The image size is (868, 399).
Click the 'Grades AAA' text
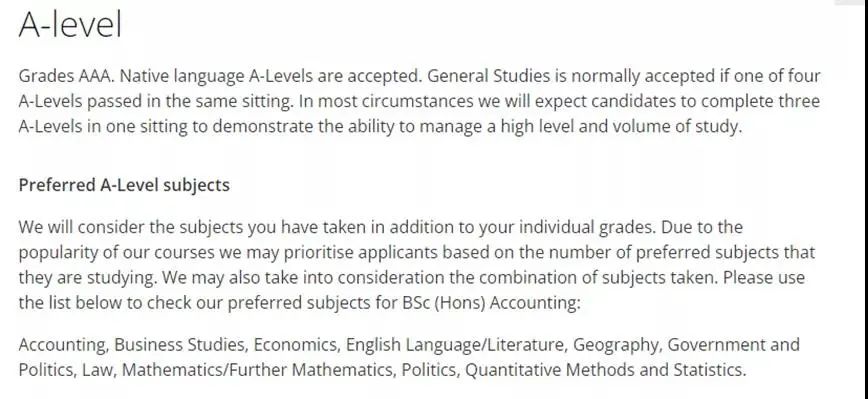pos(66,76)
